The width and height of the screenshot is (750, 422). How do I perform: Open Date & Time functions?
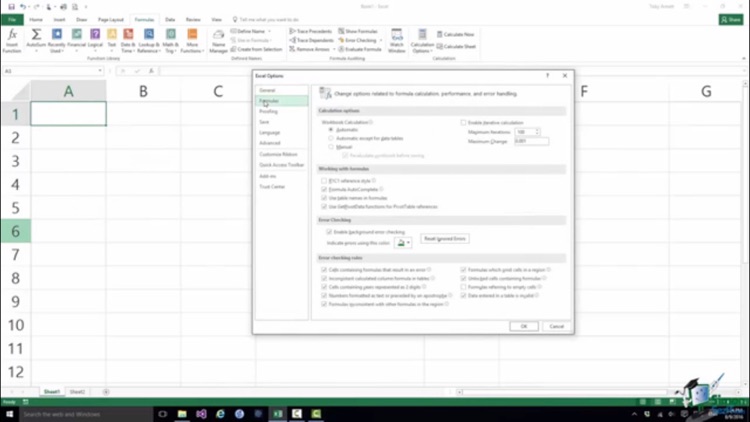tap(128, 41)
